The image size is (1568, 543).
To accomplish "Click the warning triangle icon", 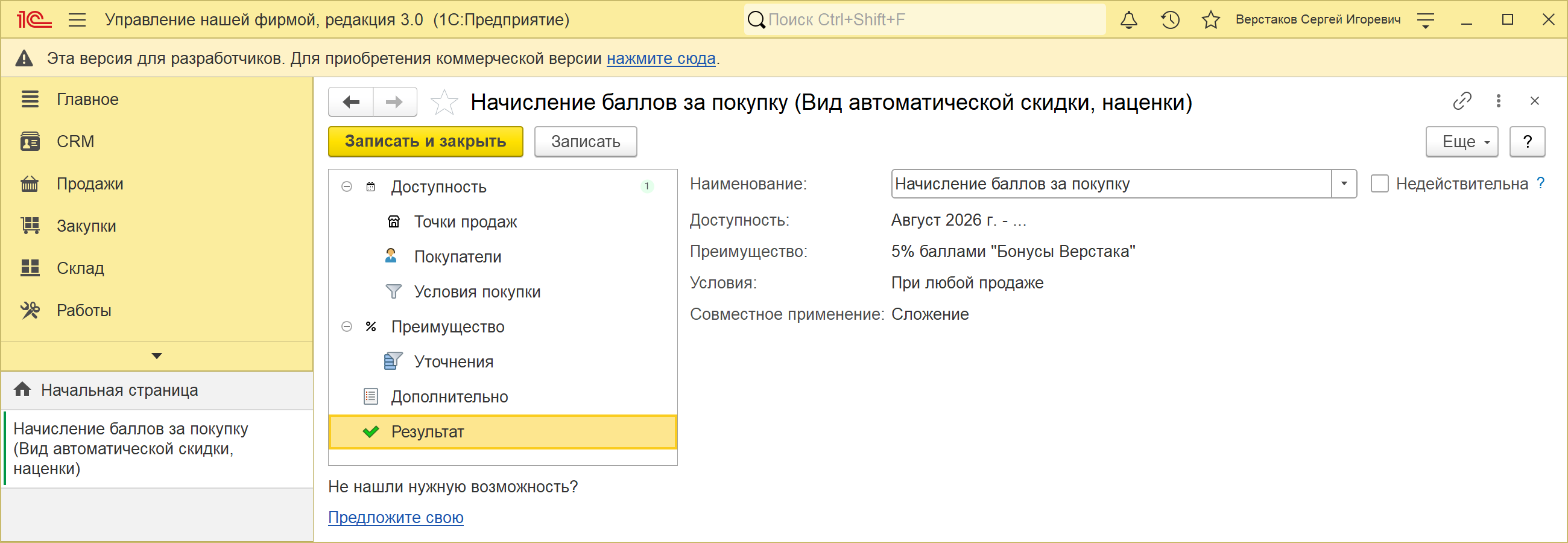I will 24,59.
